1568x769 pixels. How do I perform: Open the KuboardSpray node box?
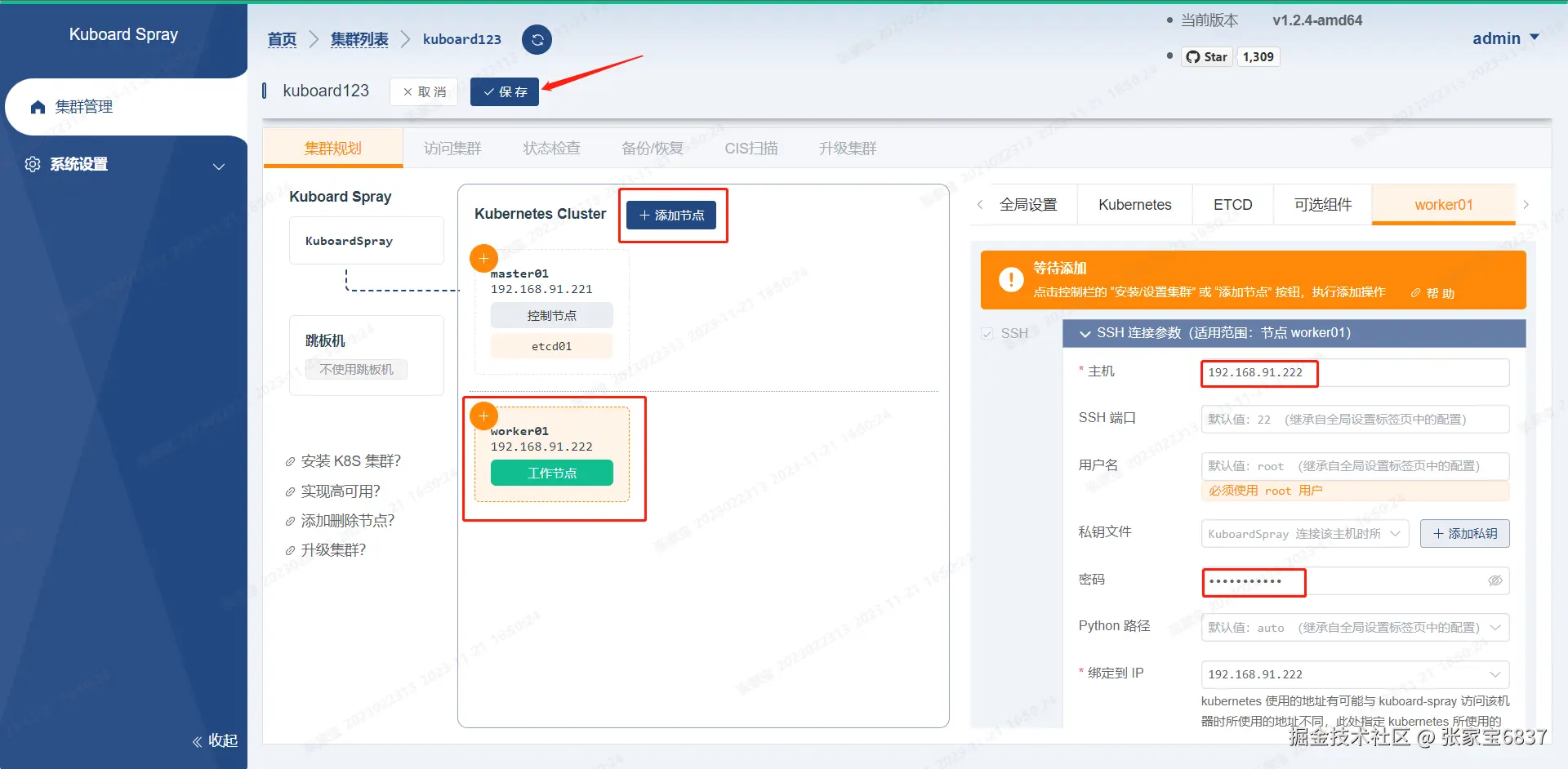tap(366, 241)
